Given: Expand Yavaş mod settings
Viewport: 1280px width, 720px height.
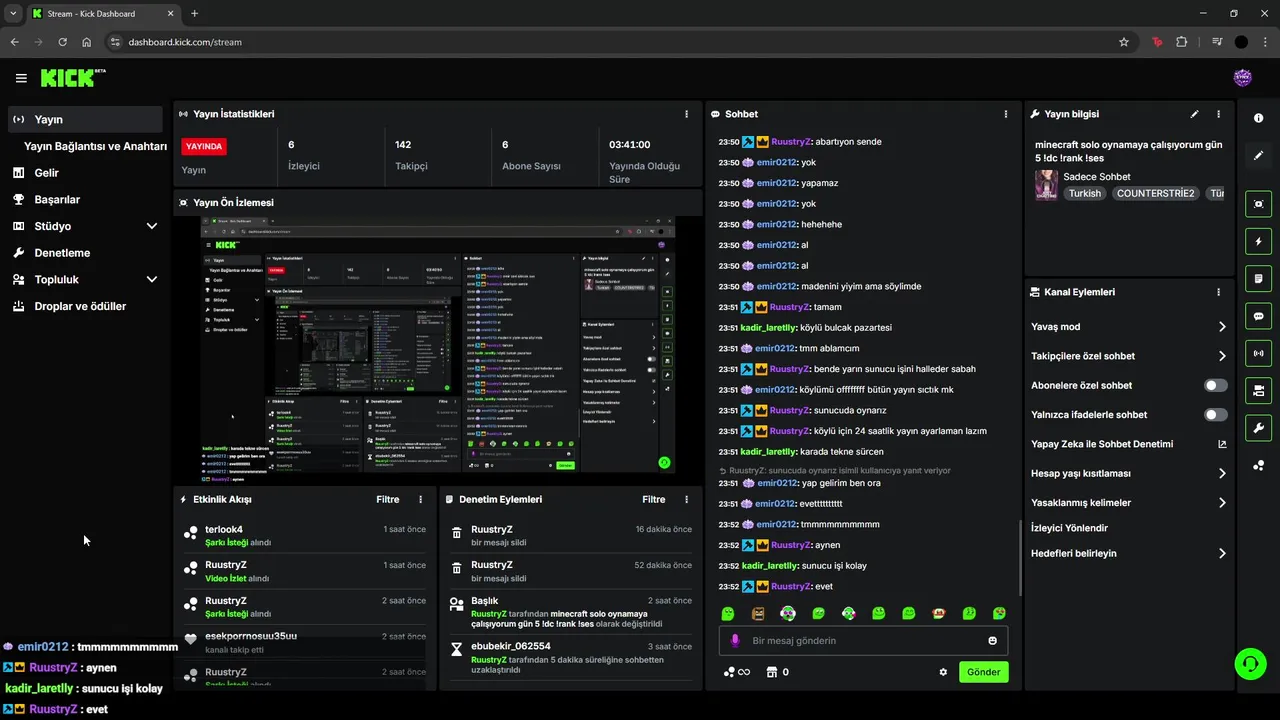Looking at the screenshot, I should [1129, 327].
